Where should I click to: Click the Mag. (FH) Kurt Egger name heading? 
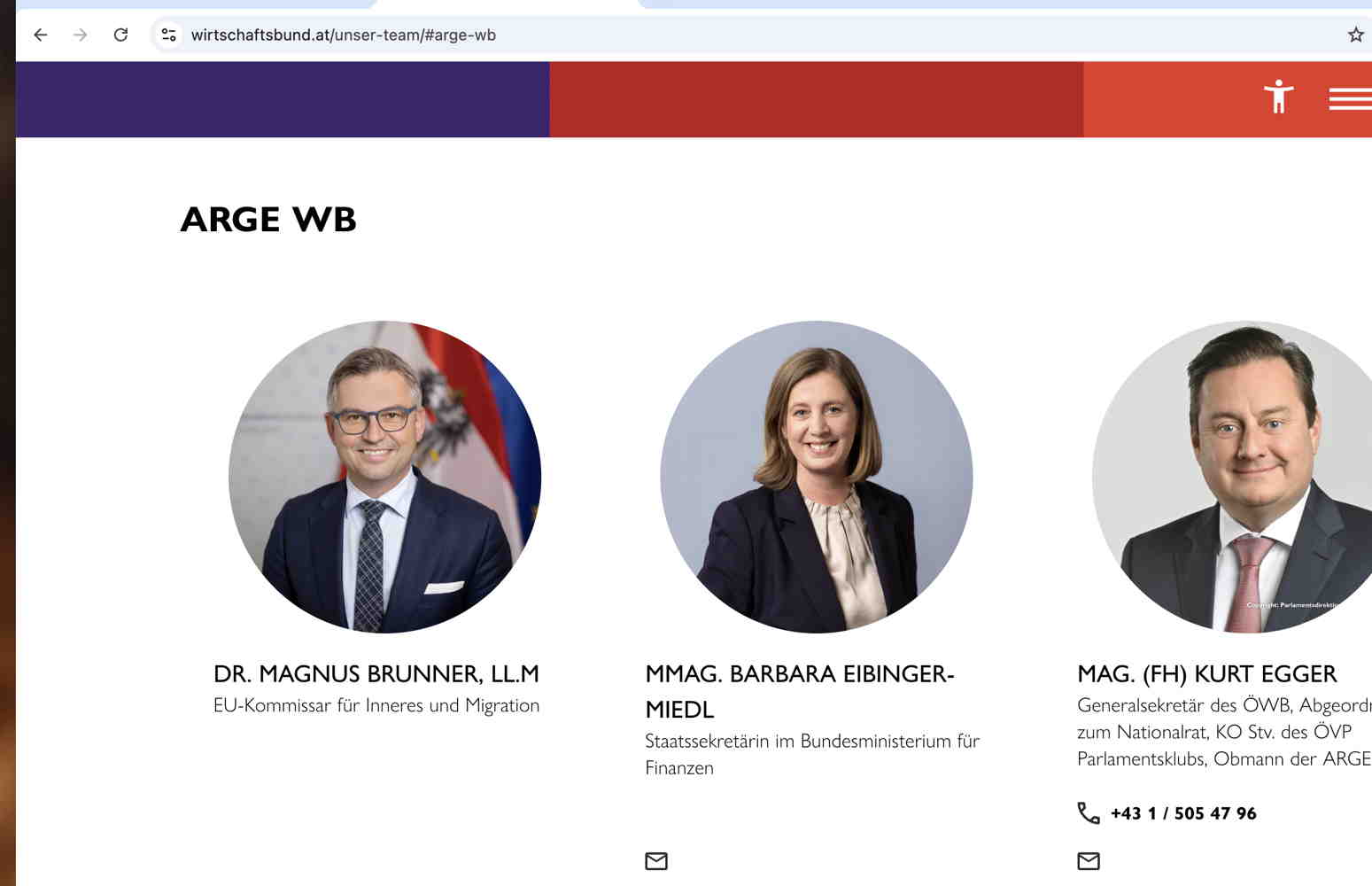point(1206,674)
